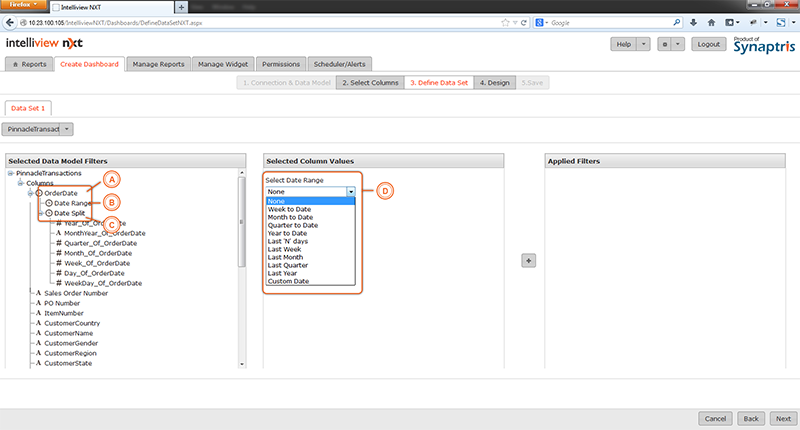Reload the page with the refresh icon

(523, 22)
